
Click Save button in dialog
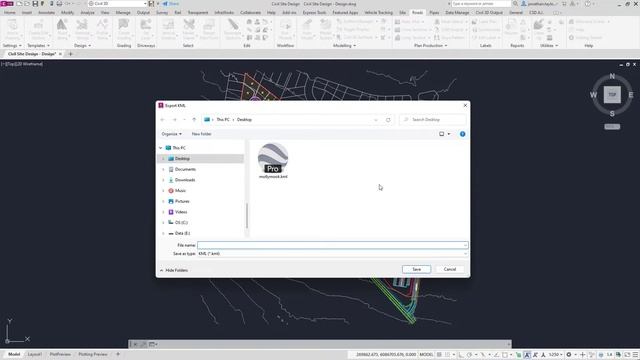pyautogui.click(x=416, y=269)
